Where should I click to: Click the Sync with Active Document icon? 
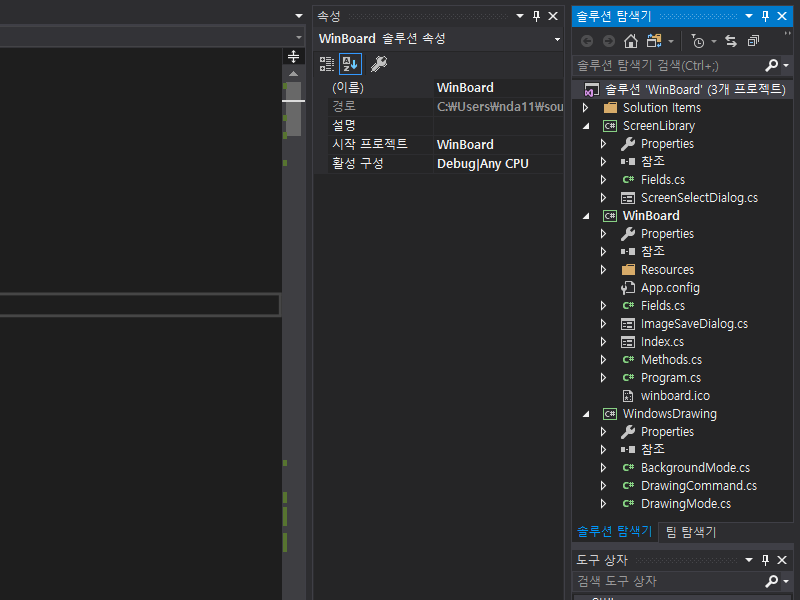click(x=731, y=41)
